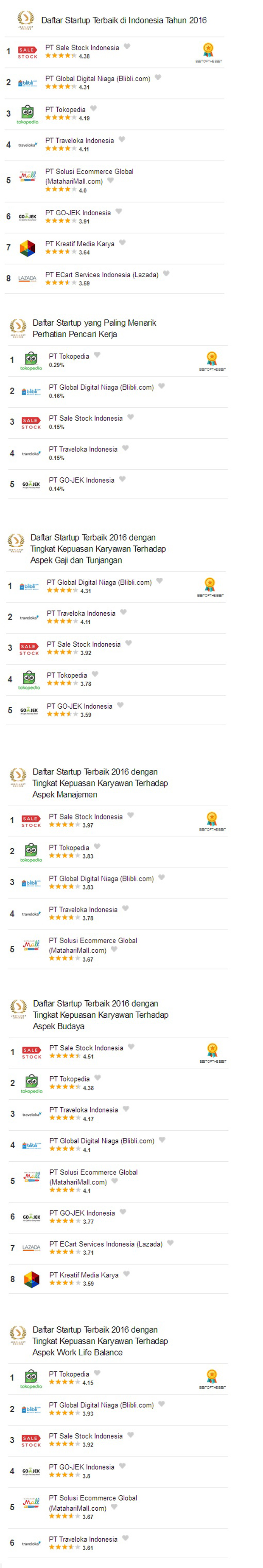
Task: Click Traveloka logo ranked sixth in Work Life Balance
Action: tap(31, 1543)
